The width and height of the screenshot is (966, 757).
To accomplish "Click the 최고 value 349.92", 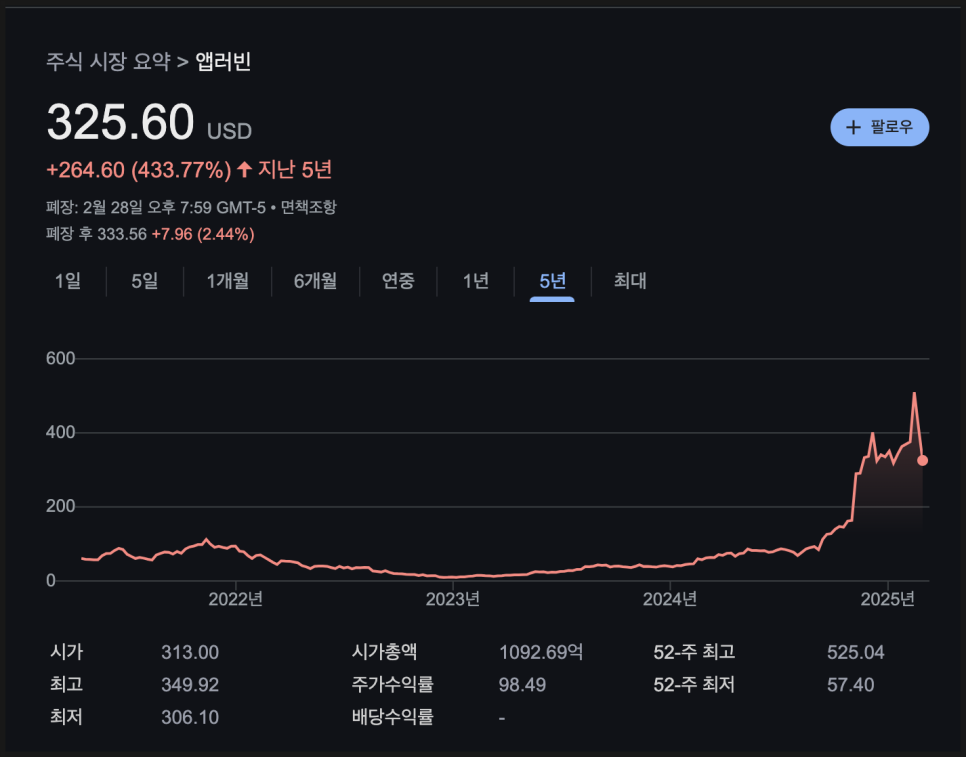I will click(x=190, y=685).
